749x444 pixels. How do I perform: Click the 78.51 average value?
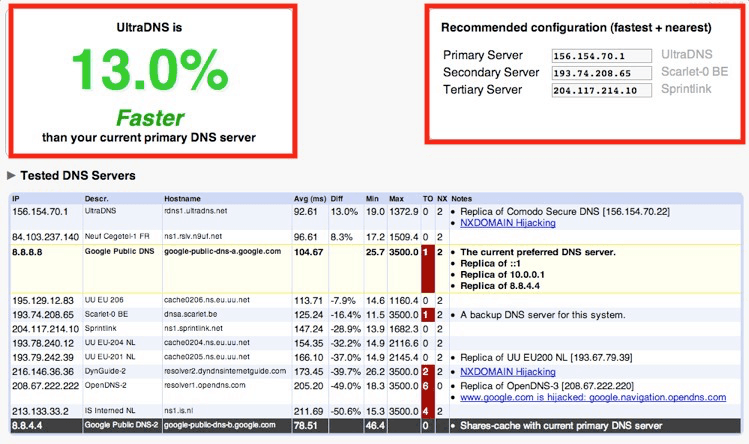[306, 425]
